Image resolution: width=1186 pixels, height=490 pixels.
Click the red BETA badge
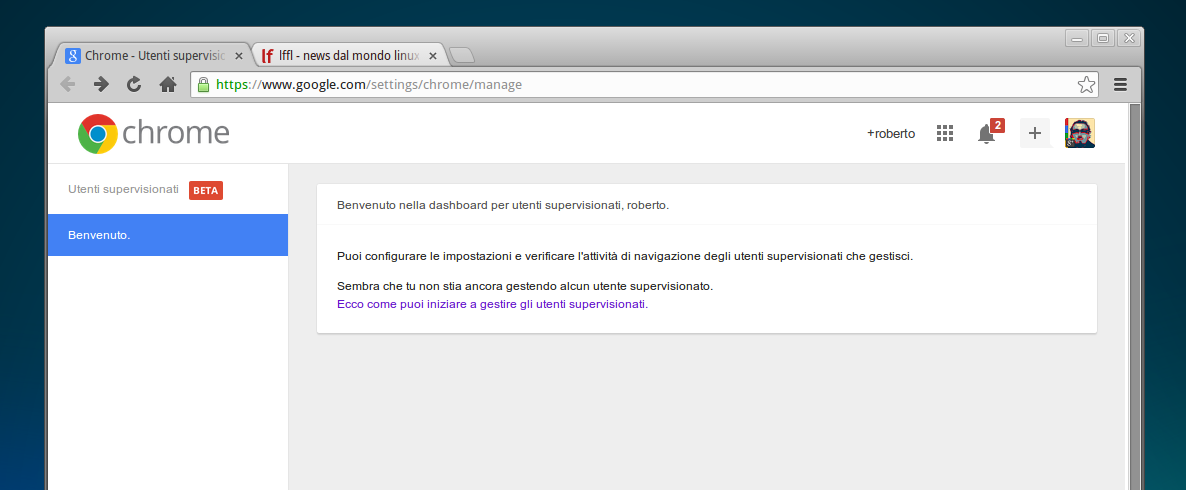pyautogui.click(x=206, y=191)
